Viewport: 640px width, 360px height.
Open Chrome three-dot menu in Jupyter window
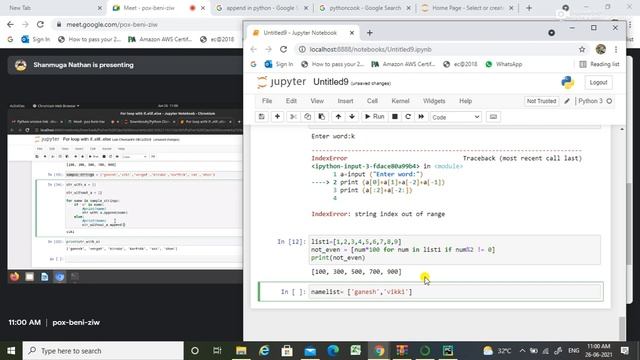click(x=616, y=49)
